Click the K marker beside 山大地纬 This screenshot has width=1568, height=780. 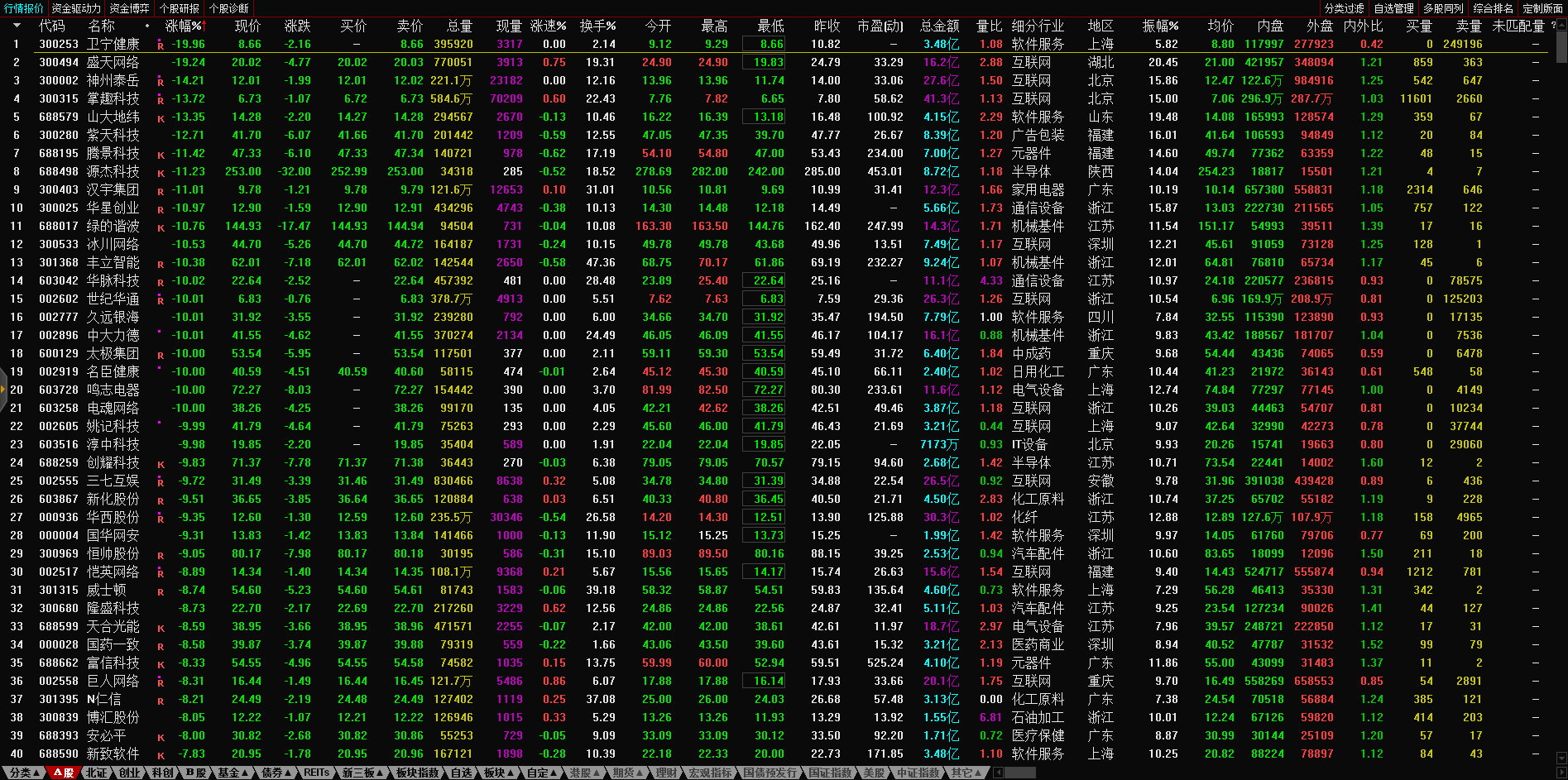point(161,118)
